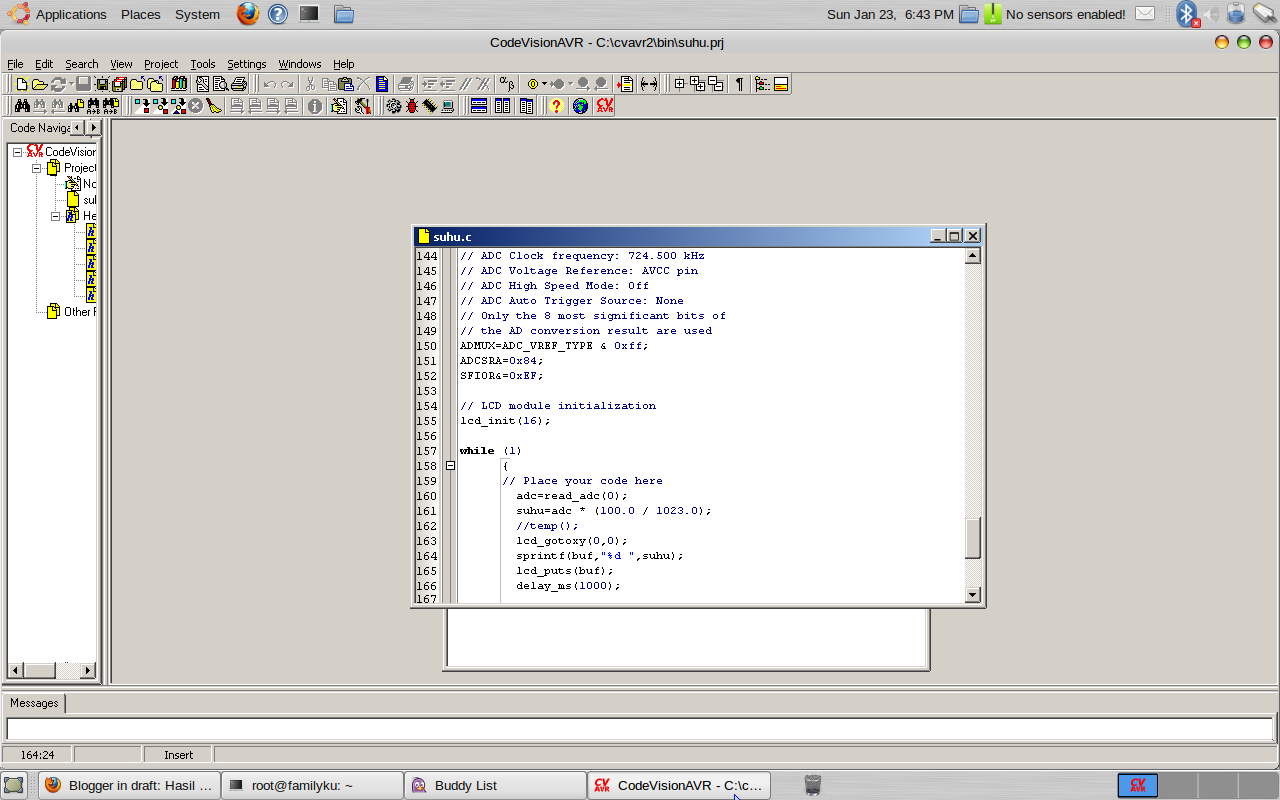Screen dimensions: 1280x800
Task: Open the debugger via the red bug icon
Action: pyautogui.click(x=411, y=106)
